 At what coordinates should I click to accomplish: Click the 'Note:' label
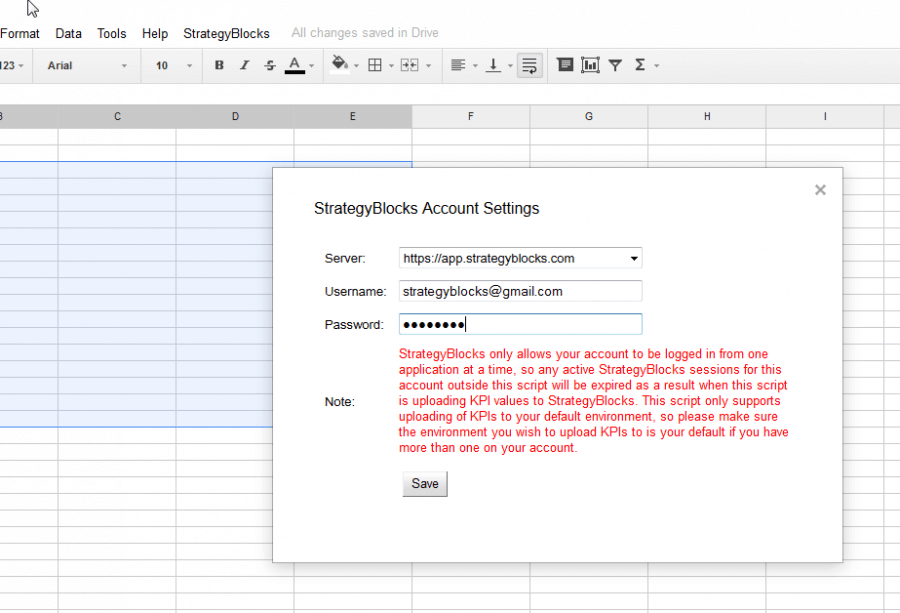[x=340, y=402]
